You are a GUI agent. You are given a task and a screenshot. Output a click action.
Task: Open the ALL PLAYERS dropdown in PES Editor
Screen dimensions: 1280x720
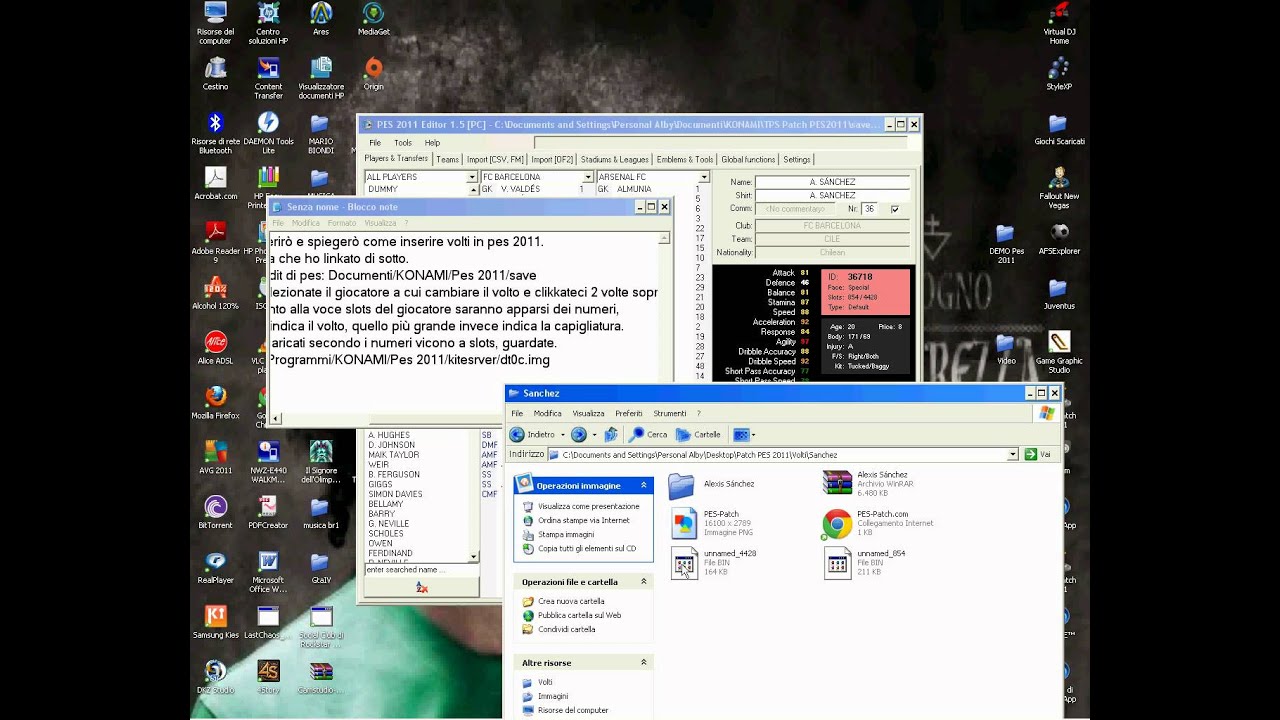[x=472, y=177]
